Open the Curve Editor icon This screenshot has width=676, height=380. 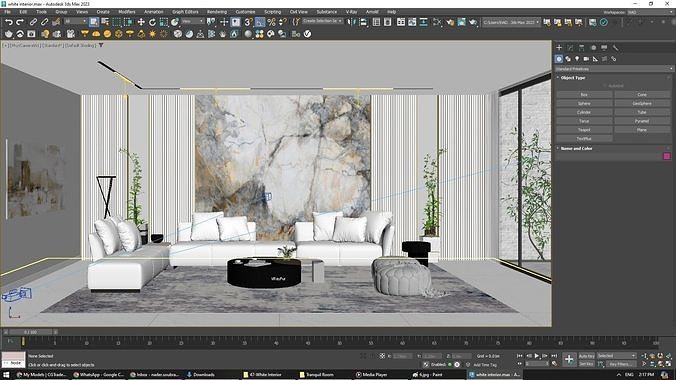point(413,22)
